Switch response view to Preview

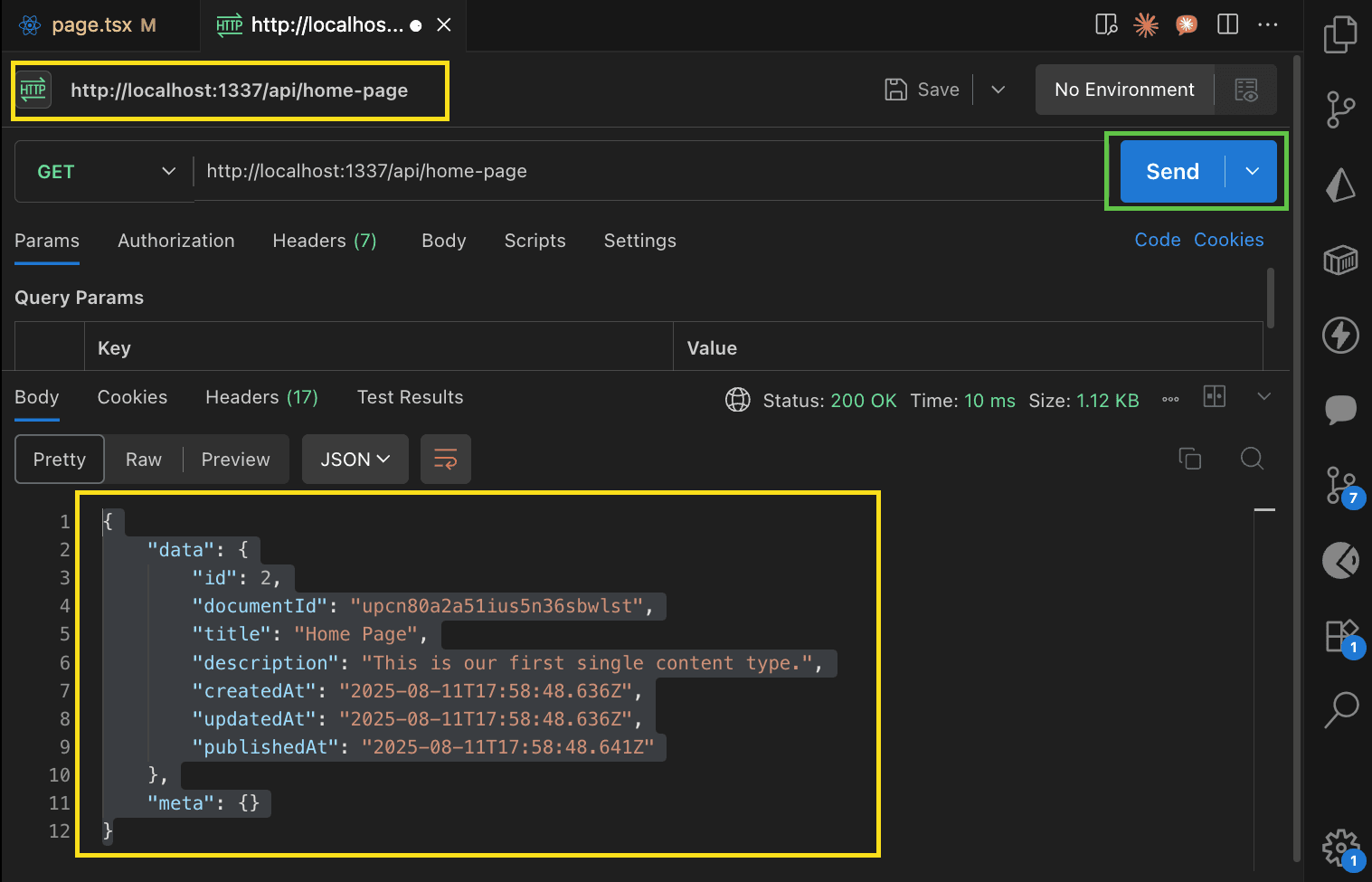point(235,460)
